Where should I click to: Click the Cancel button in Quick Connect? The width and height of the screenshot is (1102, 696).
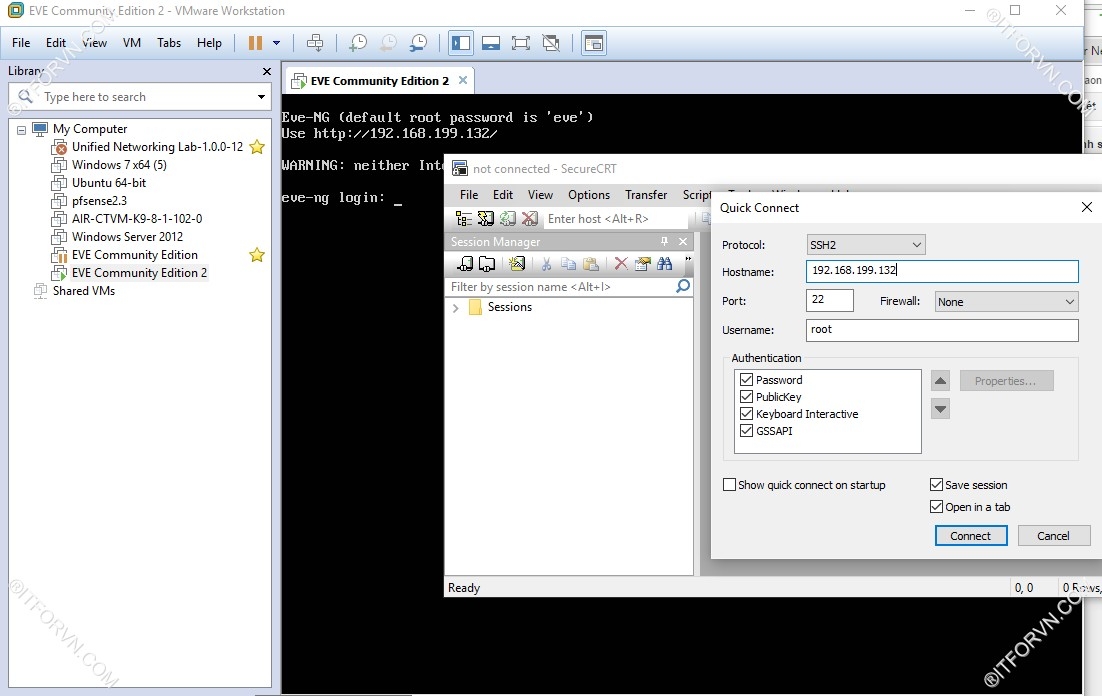coord(1053,536)
